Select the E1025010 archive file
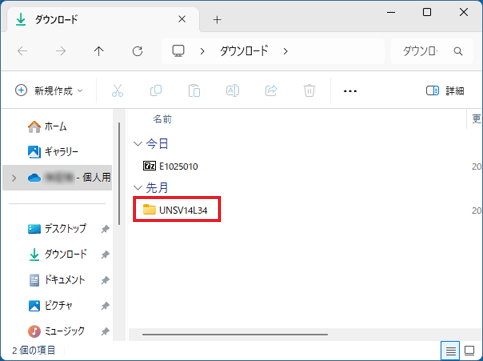The image size is (483, 361). pos(171,166)
